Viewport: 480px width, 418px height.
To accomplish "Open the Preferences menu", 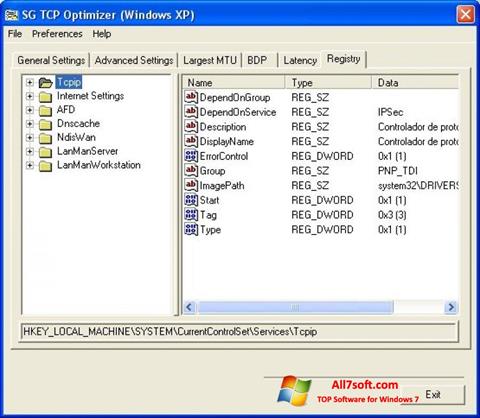I will coord(57,34).
